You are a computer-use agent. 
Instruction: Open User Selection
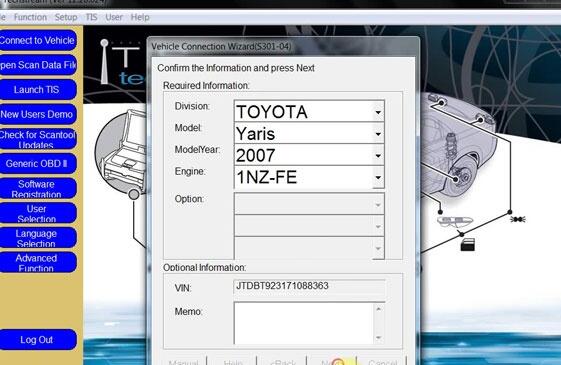pos(37,213)
